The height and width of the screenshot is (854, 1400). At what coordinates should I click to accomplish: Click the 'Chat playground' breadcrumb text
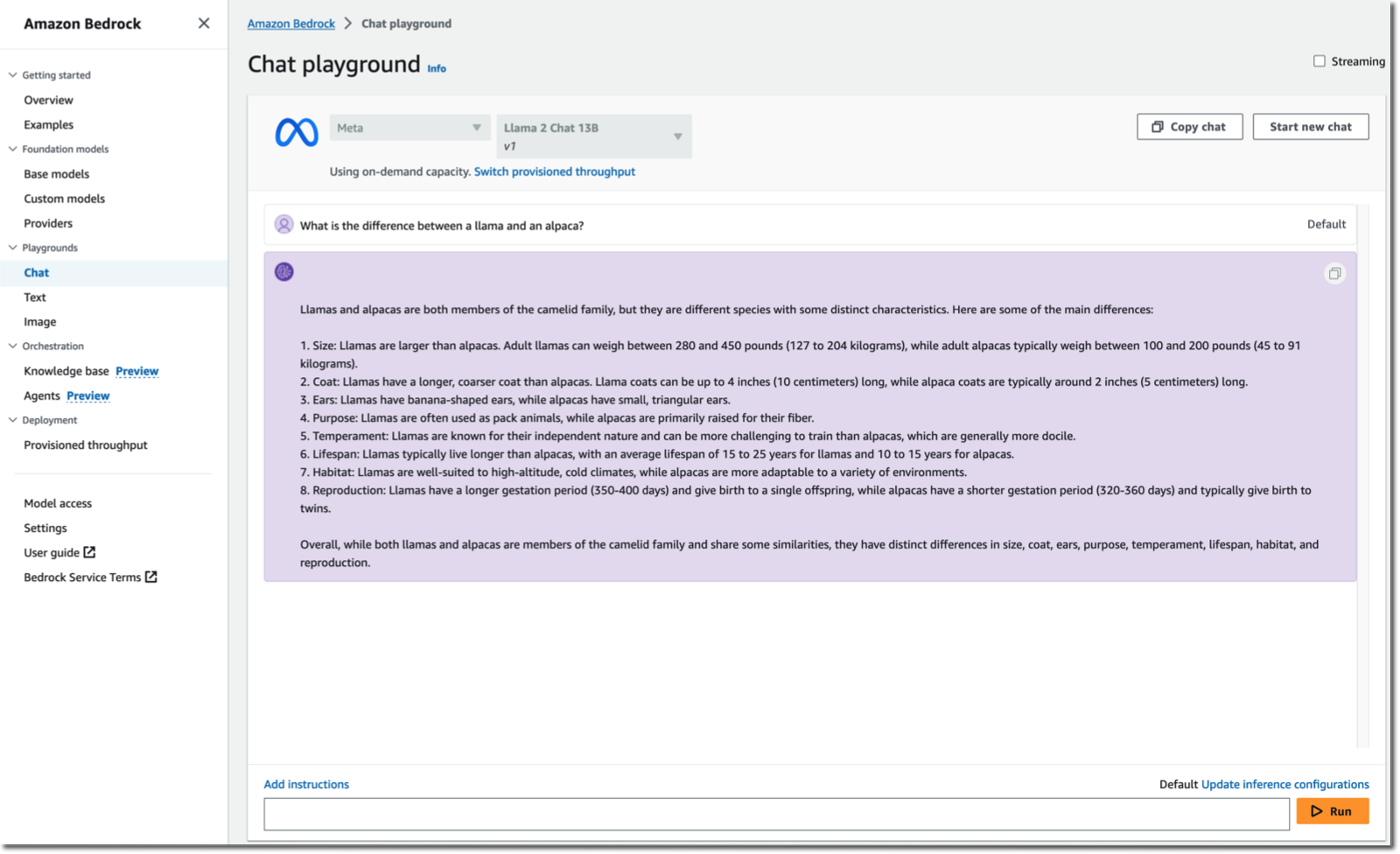tap(407, 24)
